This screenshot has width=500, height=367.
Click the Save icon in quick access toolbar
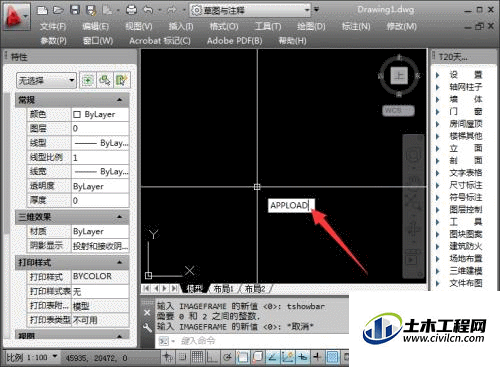pyautogui.click(x=75, y=10)
